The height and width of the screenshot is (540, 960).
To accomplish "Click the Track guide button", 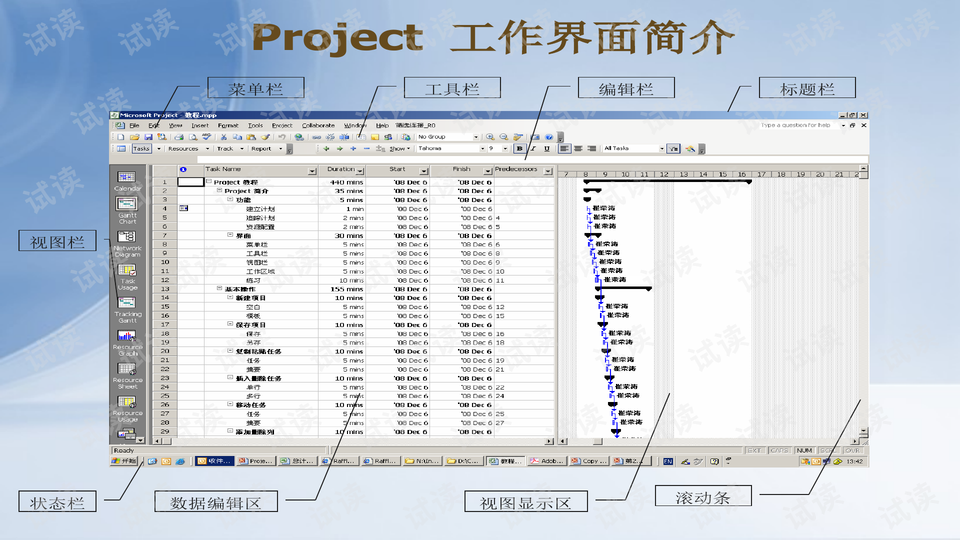I will [225, 149].
